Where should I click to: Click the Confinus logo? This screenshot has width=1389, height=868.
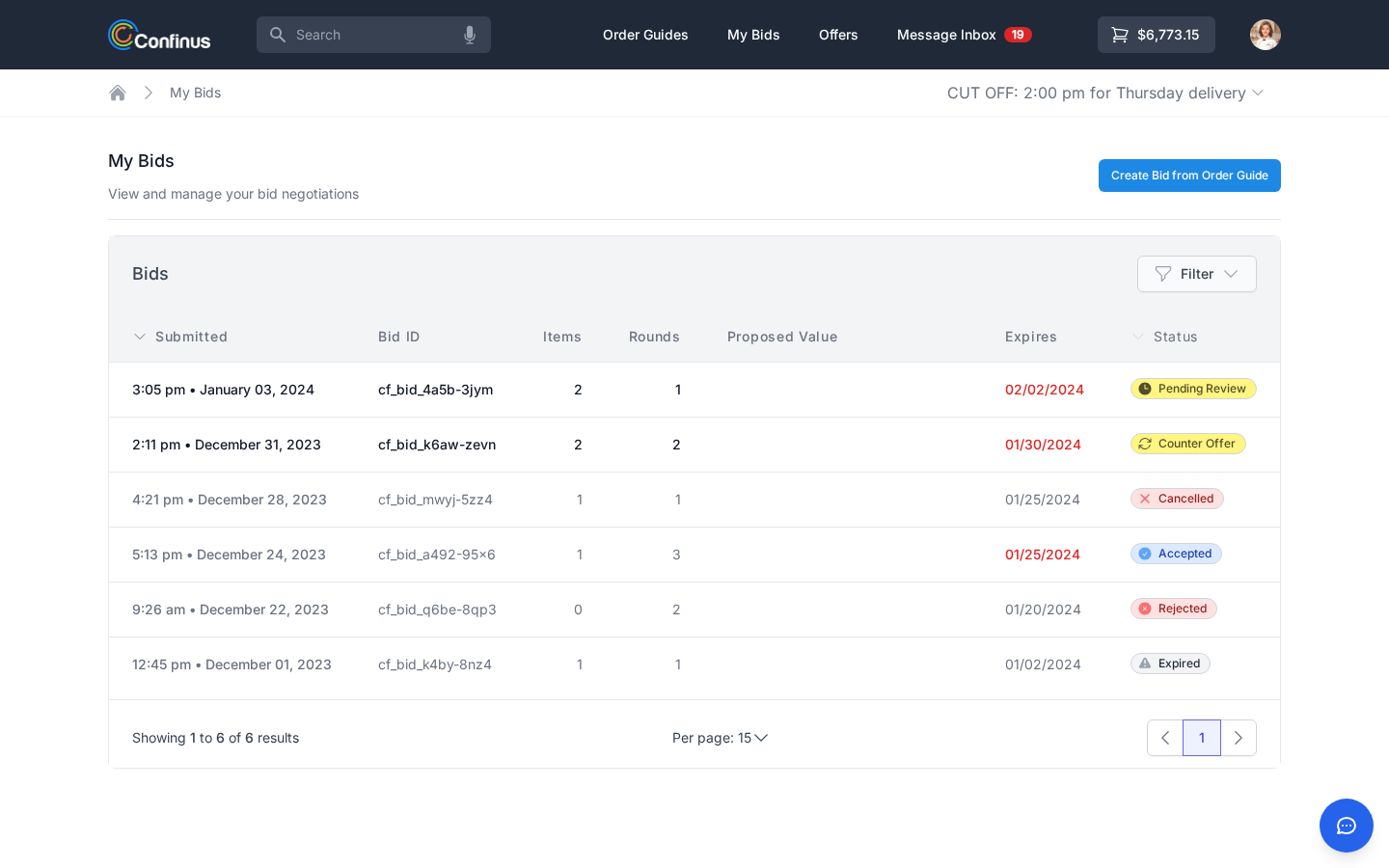coord(159,35)
